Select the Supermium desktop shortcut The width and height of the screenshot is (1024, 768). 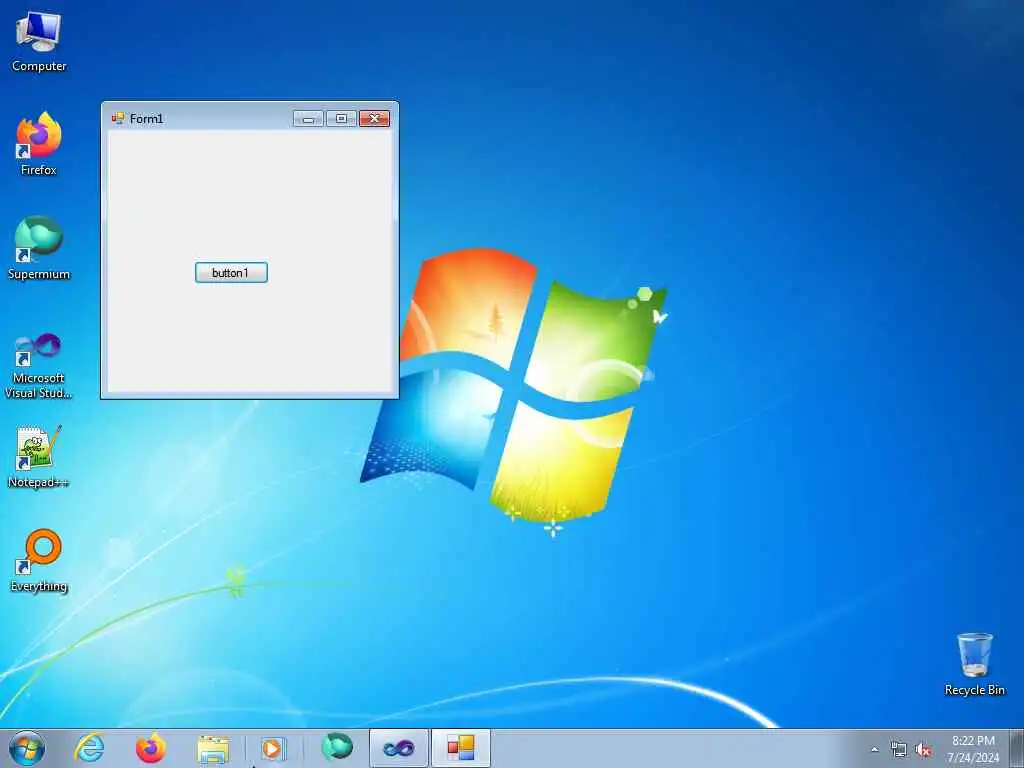[39, 248]
